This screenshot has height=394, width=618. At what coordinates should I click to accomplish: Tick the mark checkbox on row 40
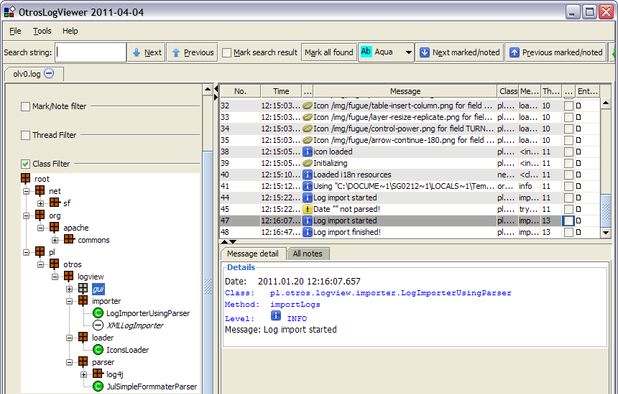(568, 175)
